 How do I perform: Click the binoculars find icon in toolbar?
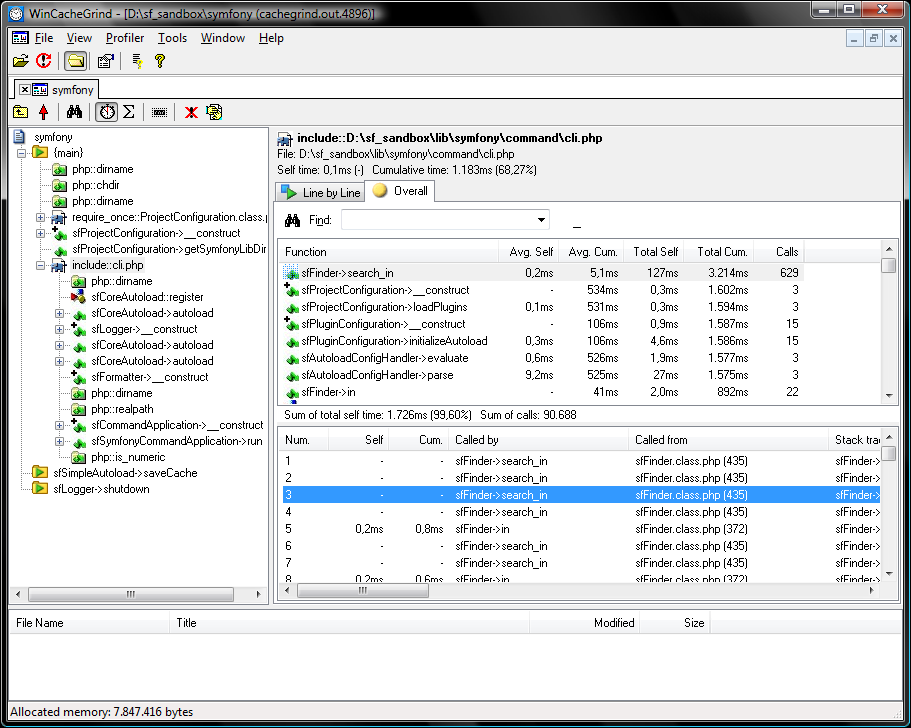click(74, 112)
